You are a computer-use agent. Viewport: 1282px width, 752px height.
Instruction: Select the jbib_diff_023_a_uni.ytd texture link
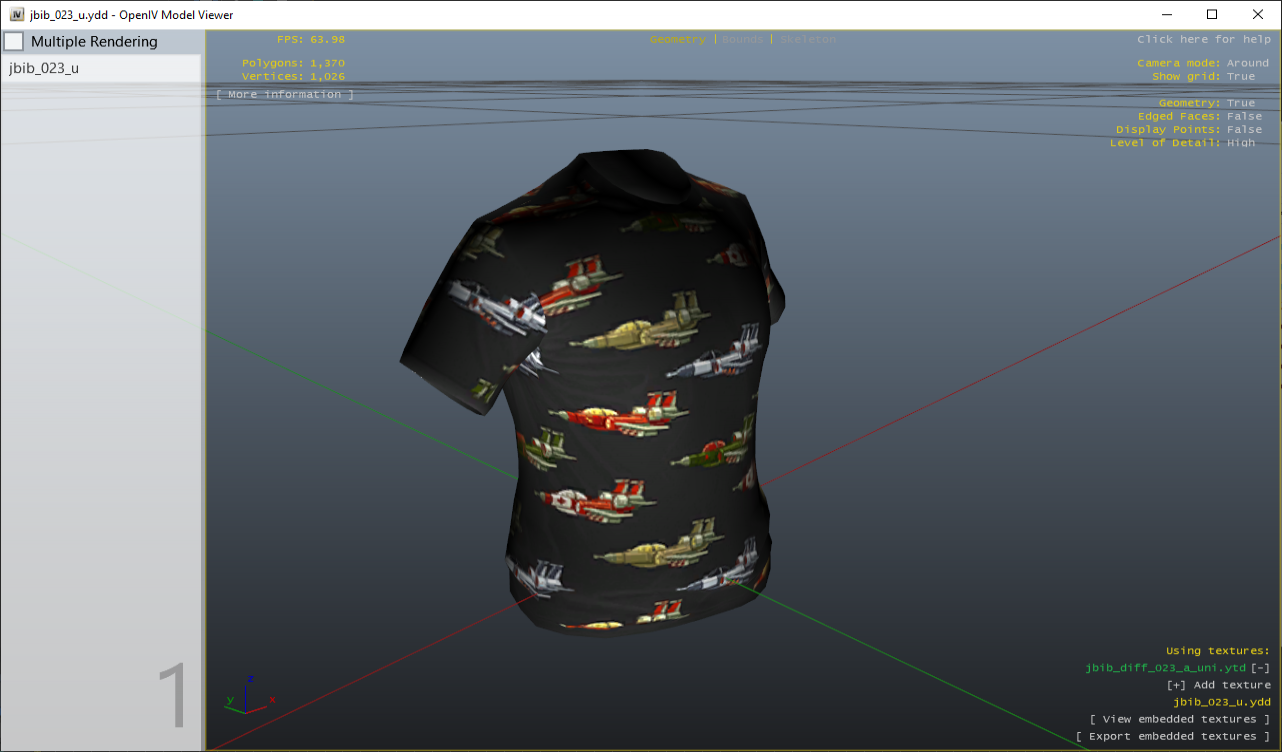point(1165,668)
